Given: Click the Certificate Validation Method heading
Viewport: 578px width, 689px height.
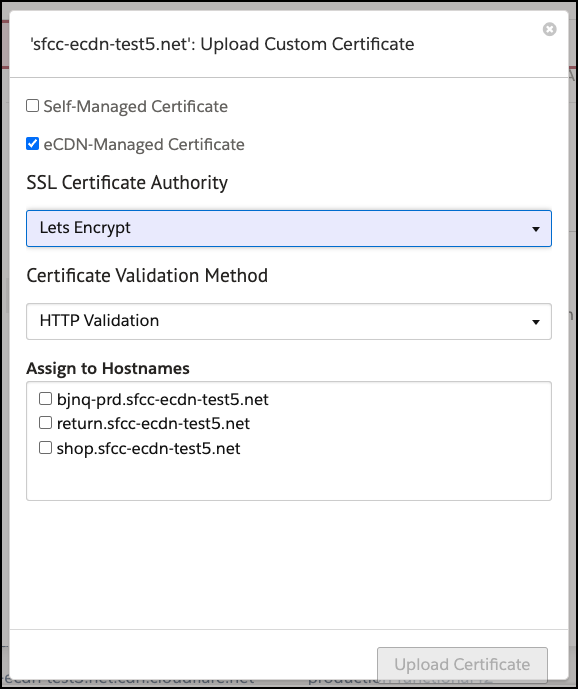Looking at the screenshot, I should (x=147, y=276).
